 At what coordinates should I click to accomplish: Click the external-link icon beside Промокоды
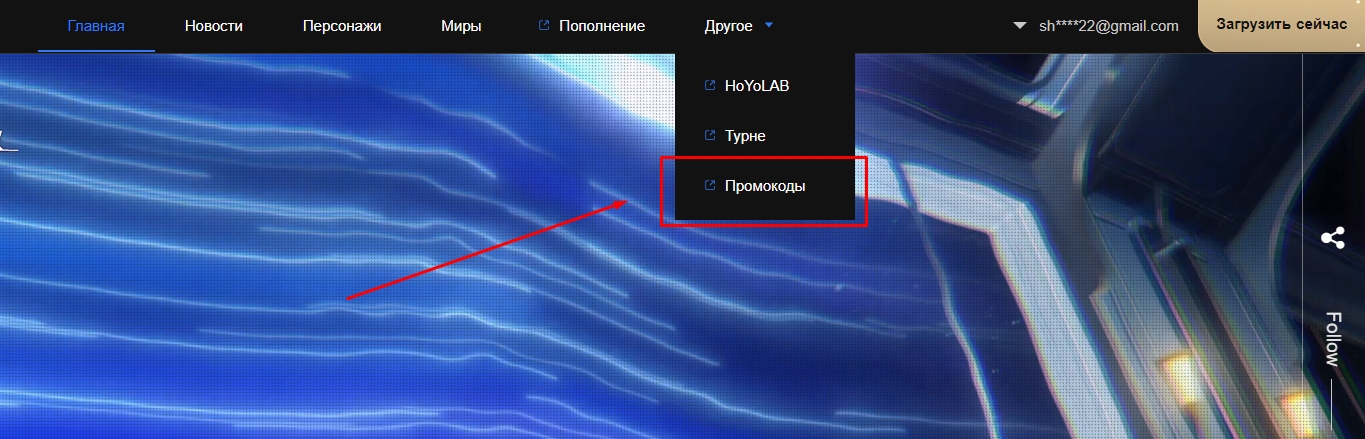pos(710,185)
